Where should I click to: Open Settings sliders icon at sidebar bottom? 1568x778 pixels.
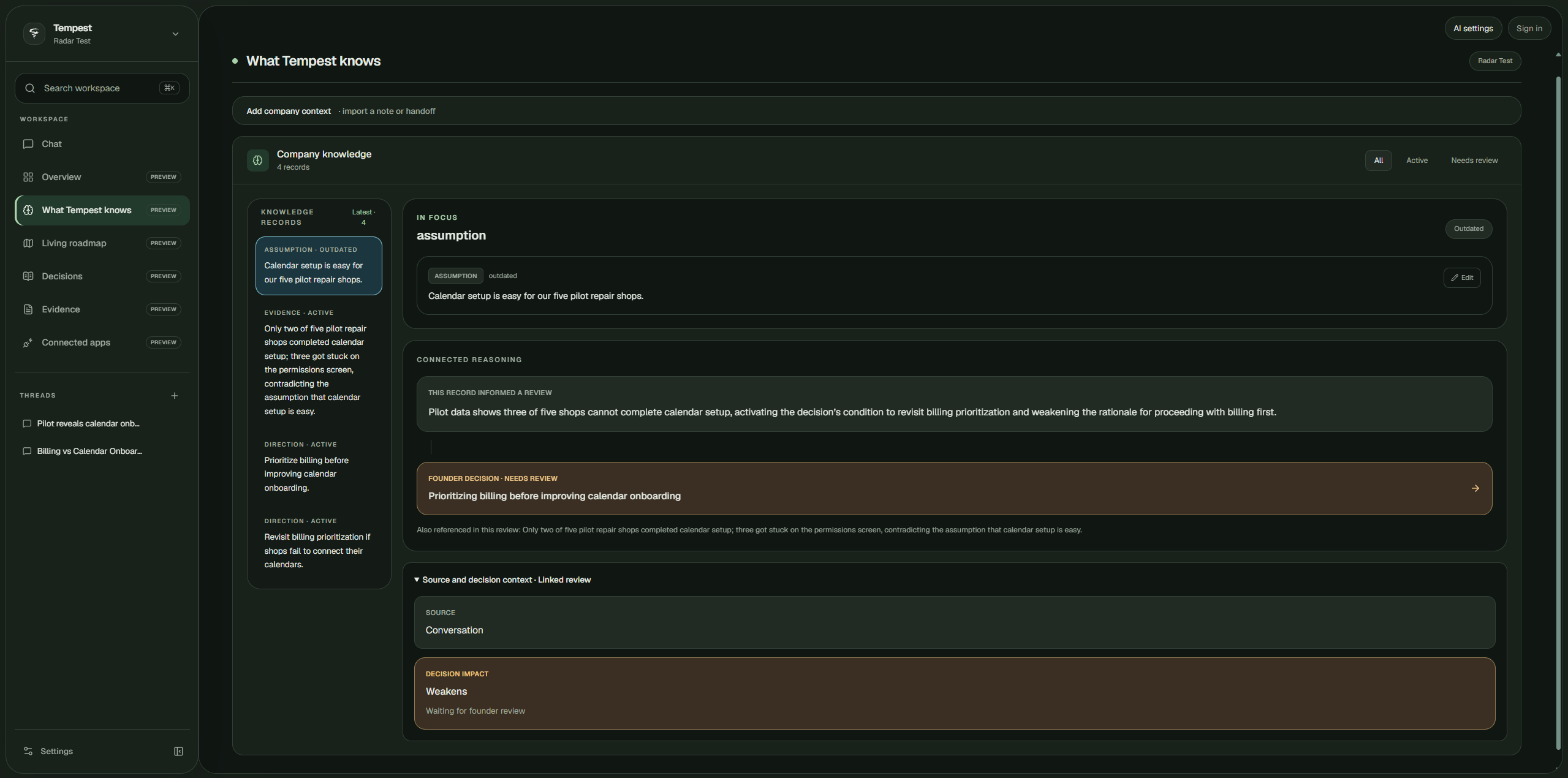coord(28,751)
